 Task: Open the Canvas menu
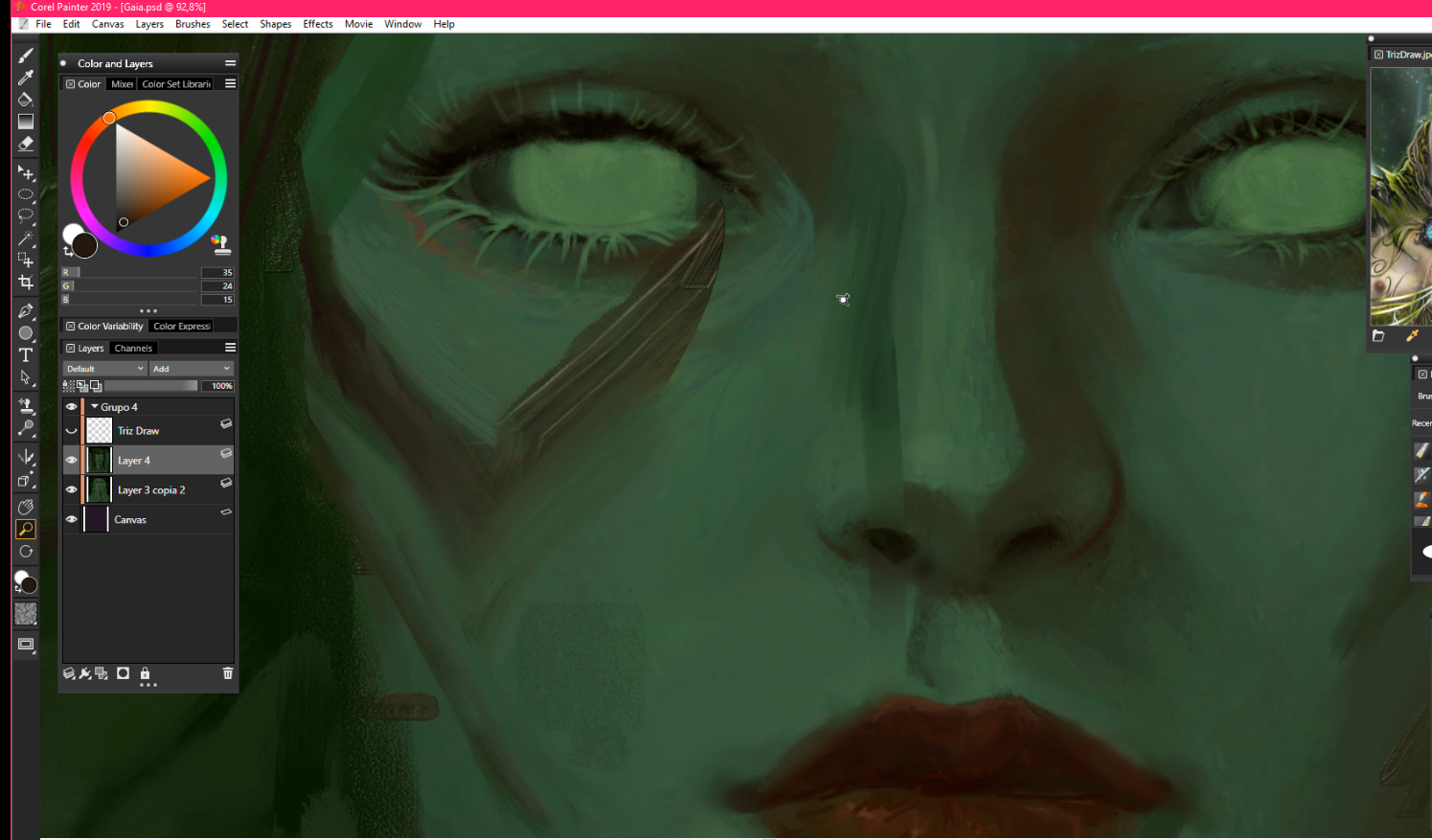[x=108, y=24]
